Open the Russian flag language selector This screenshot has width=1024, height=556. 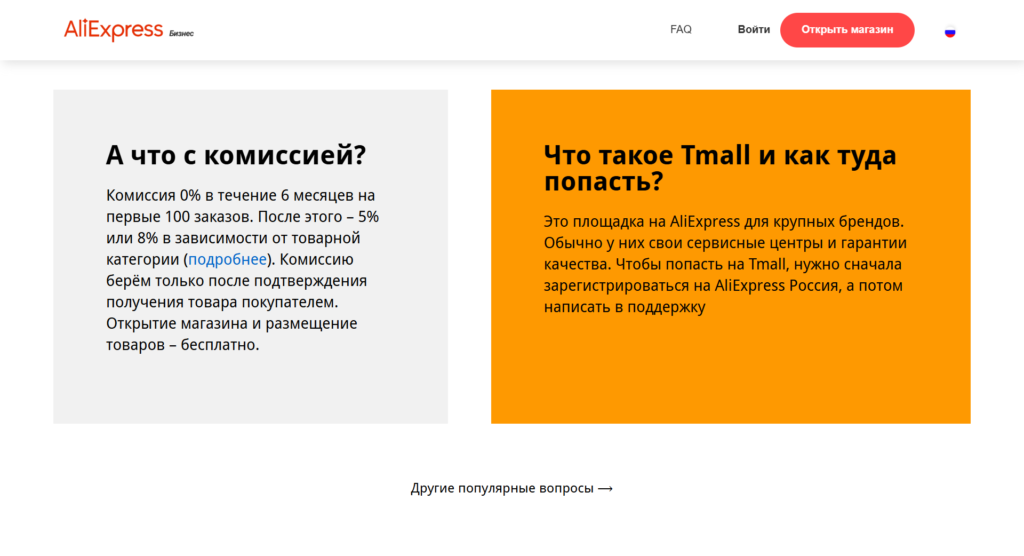click(950, 31)
